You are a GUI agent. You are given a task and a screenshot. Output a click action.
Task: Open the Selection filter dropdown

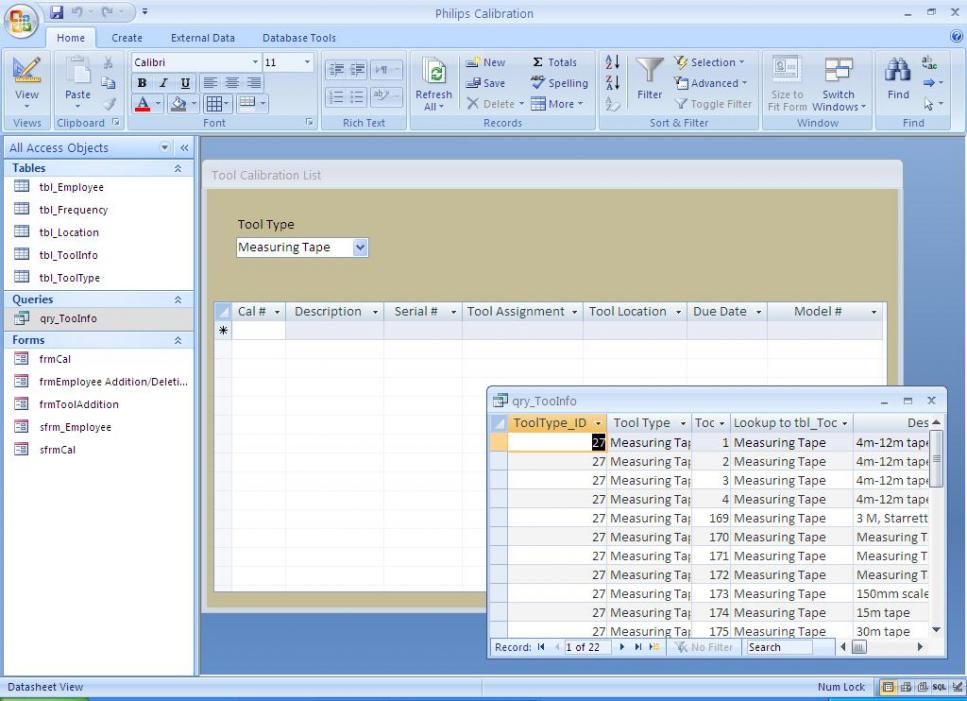click(x=709, y=62)
